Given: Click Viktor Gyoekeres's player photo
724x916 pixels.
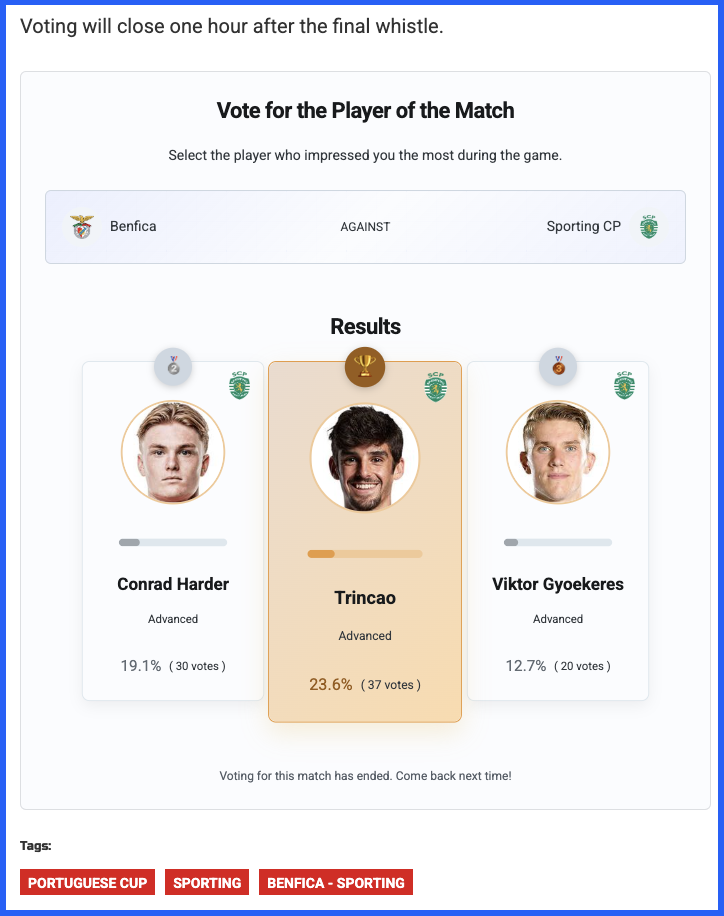Looking at the screenshot, I should [x=558, y=452].
